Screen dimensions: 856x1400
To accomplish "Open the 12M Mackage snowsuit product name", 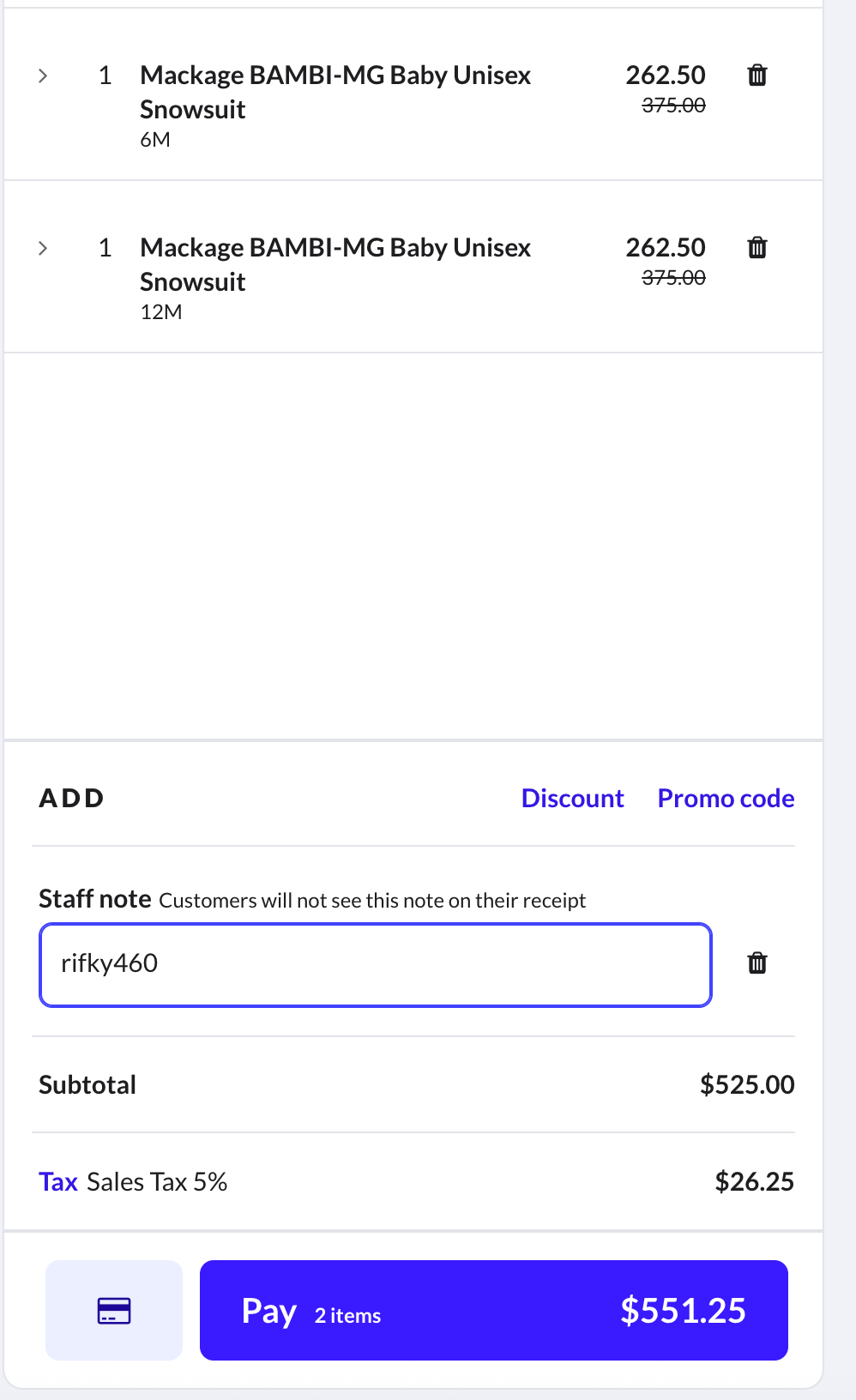I will point(335,264).
